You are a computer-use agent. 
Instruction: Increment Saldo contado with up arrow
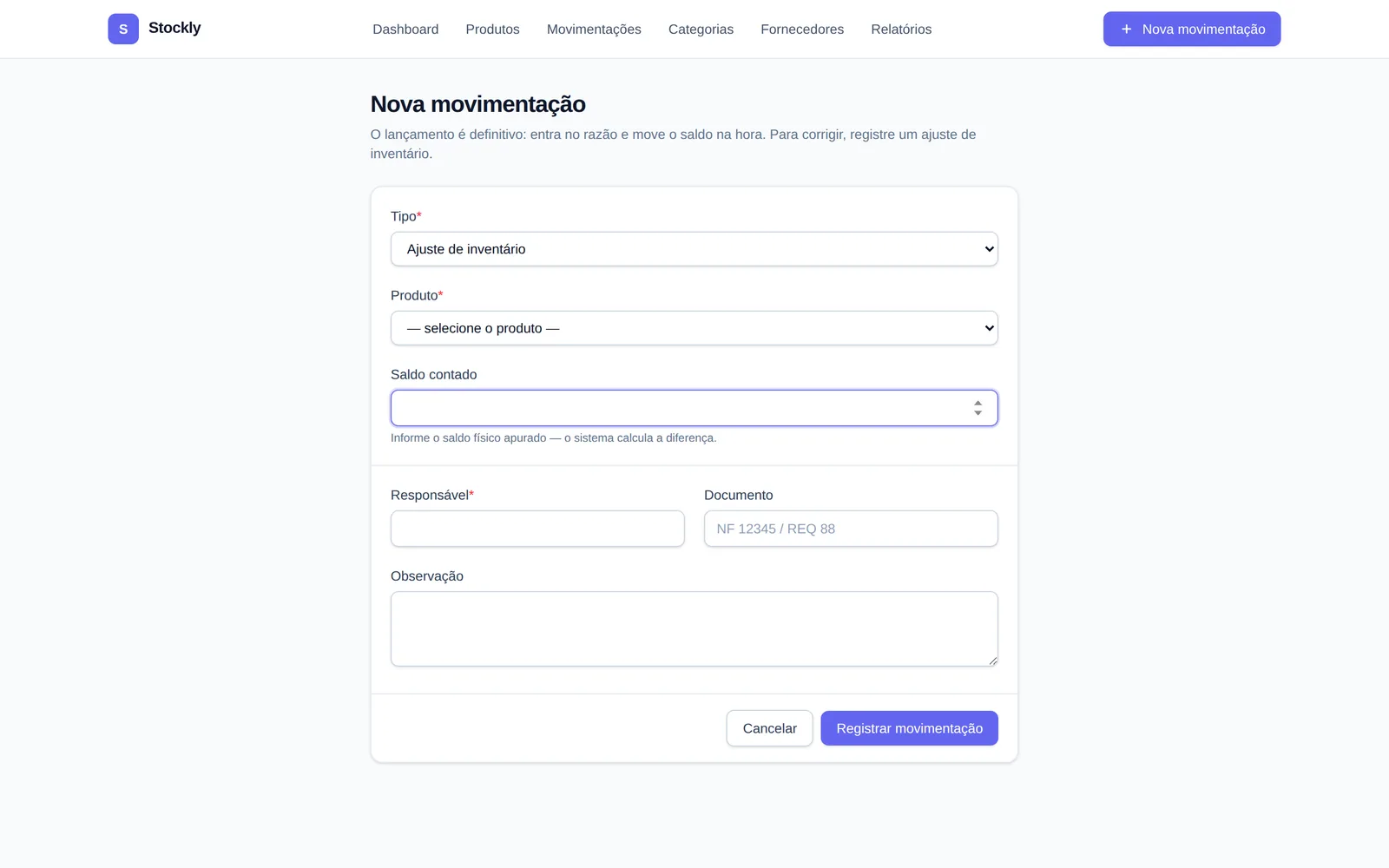pos(978,403)
